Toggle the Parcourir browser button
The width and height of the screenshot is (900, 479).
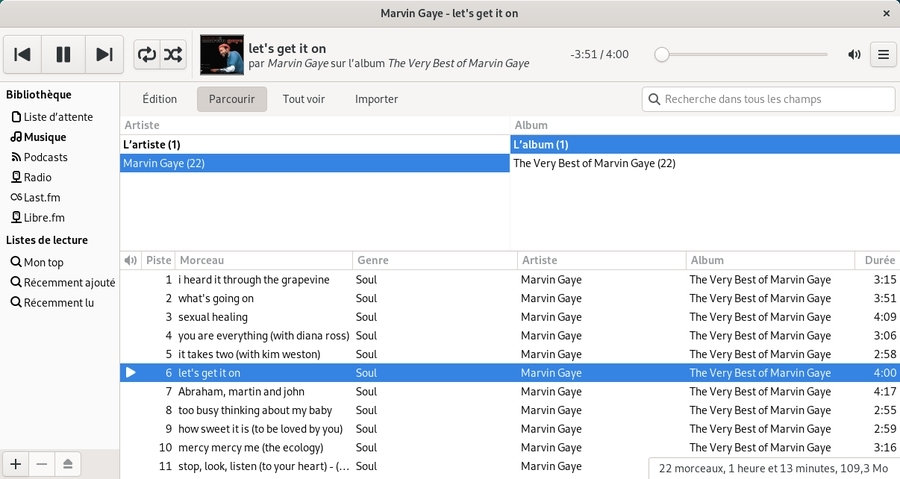point(232,99)
